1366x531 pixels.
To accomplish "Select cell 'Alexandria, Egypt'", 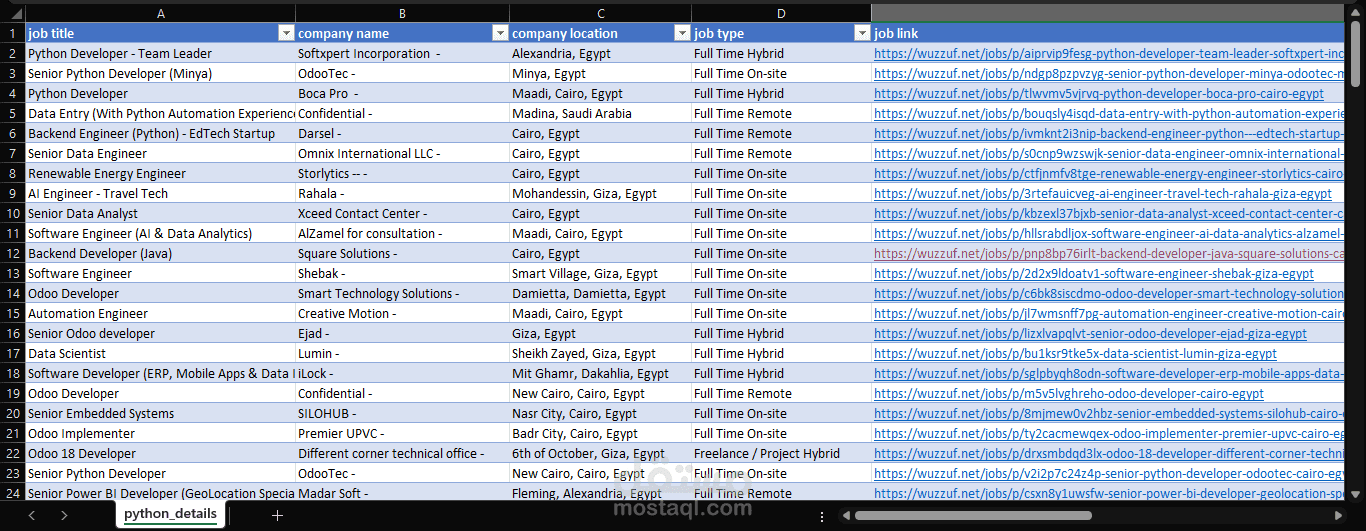I will click(x=600, y=53).
